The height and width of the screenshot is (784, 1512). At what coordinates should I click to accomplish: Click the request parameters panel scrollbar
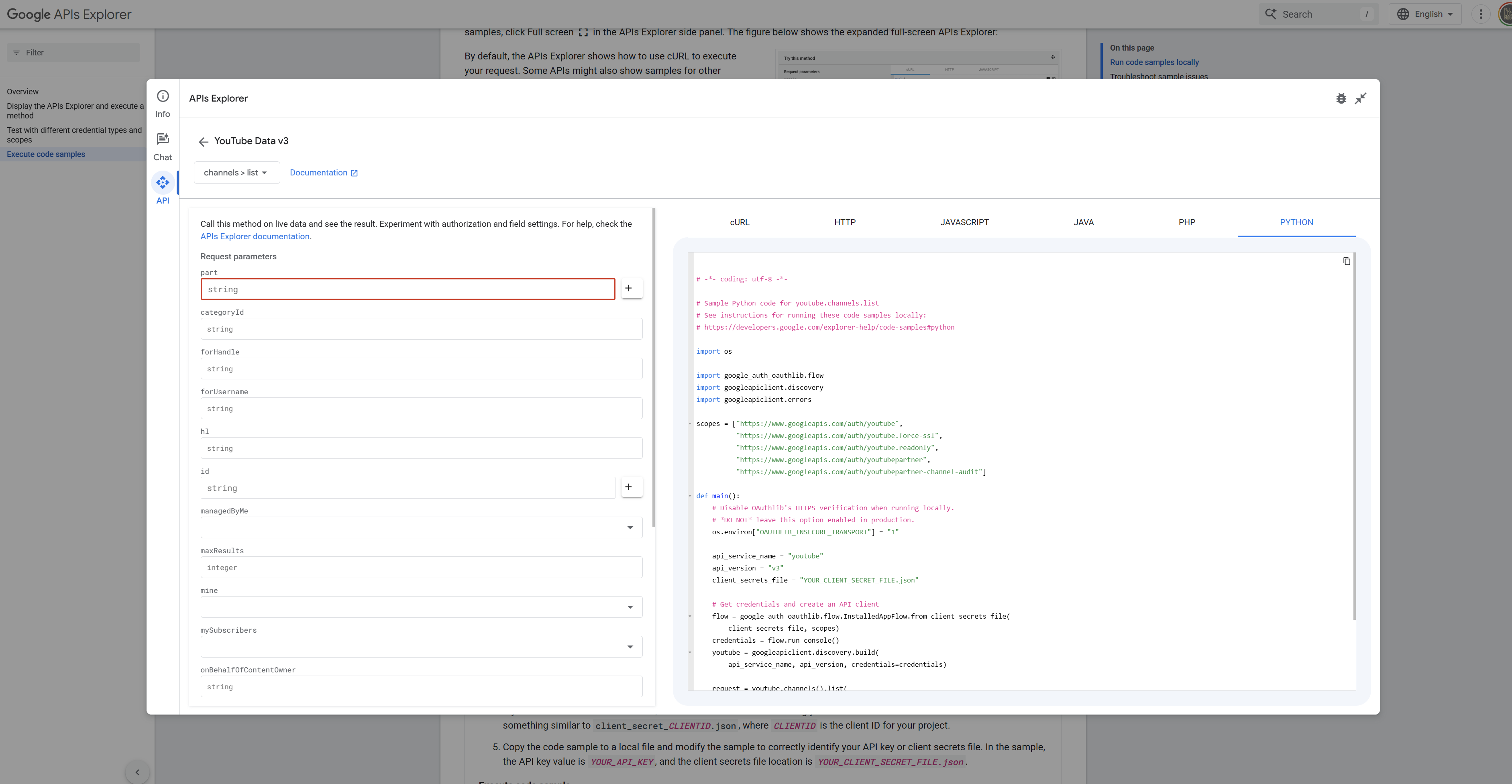click(x=653, y=367)
